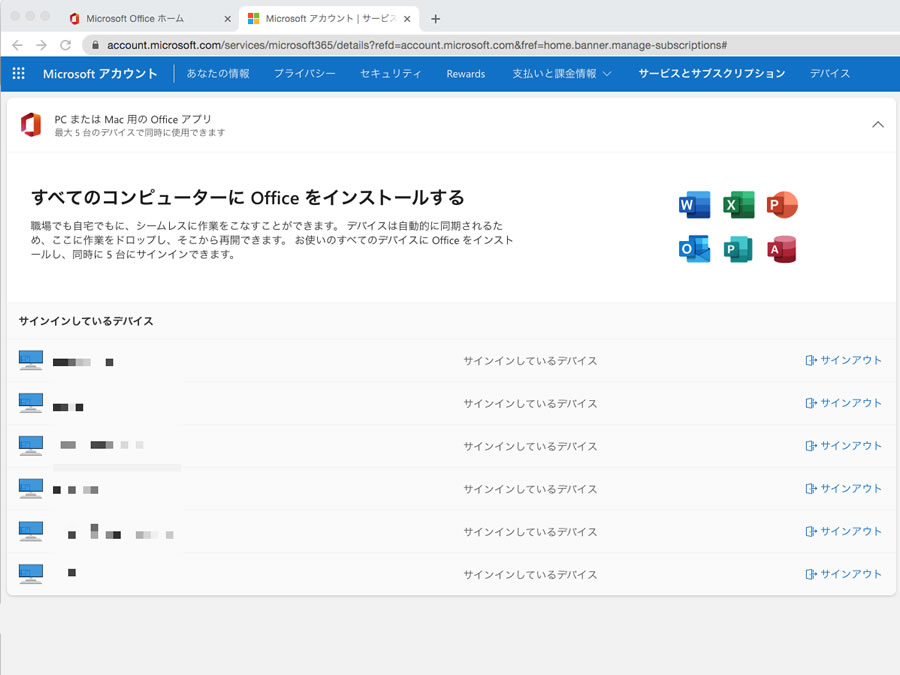Open the Rewards page

466,73
